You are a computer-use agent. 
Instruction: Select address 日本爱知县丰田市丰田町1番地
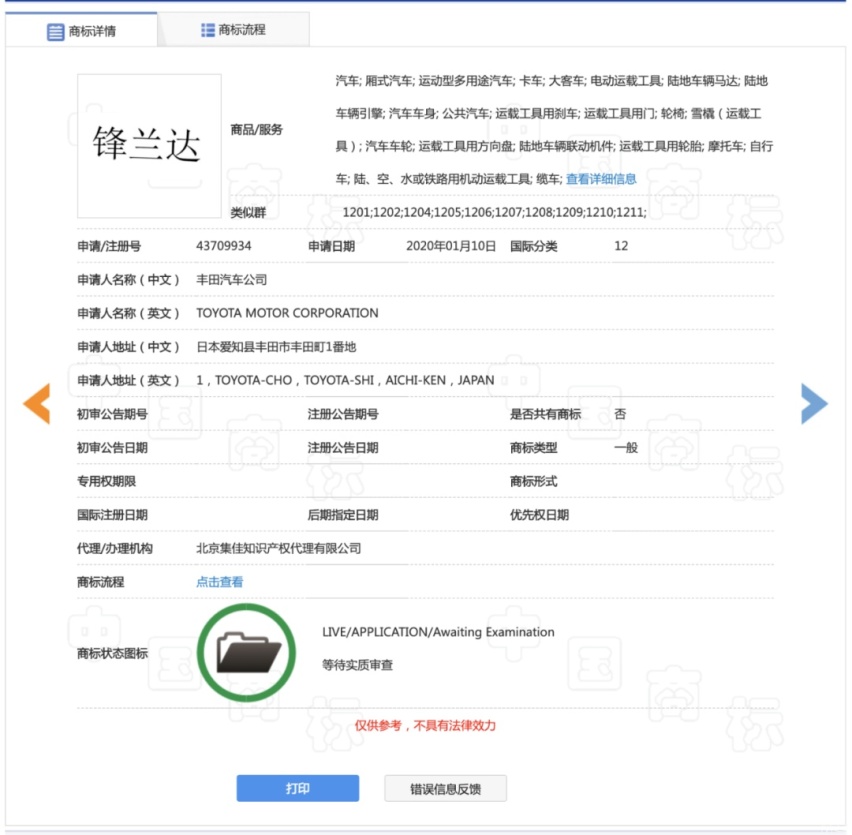276,347
